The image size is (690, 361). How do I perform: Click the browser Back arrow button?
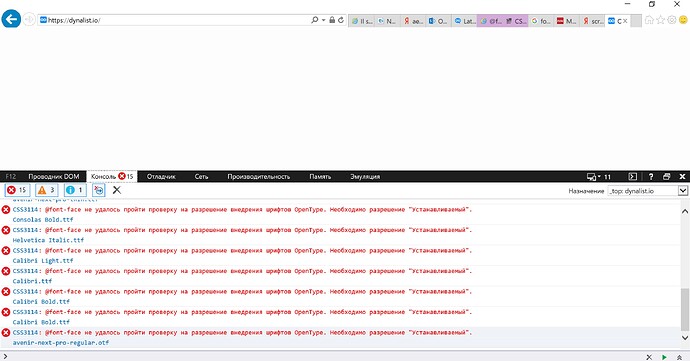coord(11,19)
